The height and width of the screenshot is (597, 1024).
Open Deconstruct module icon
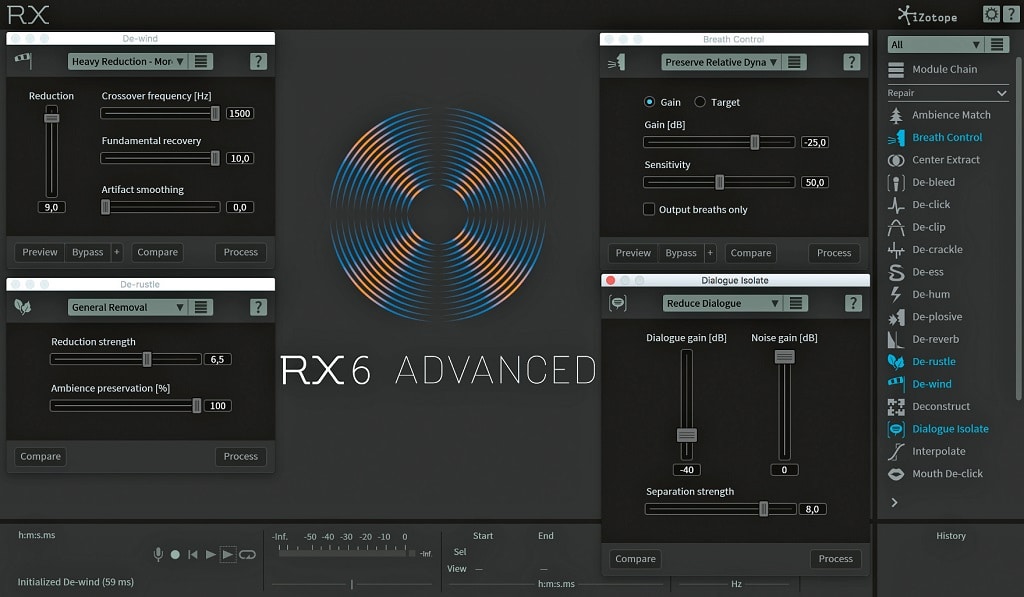click(x=896, y=406)
